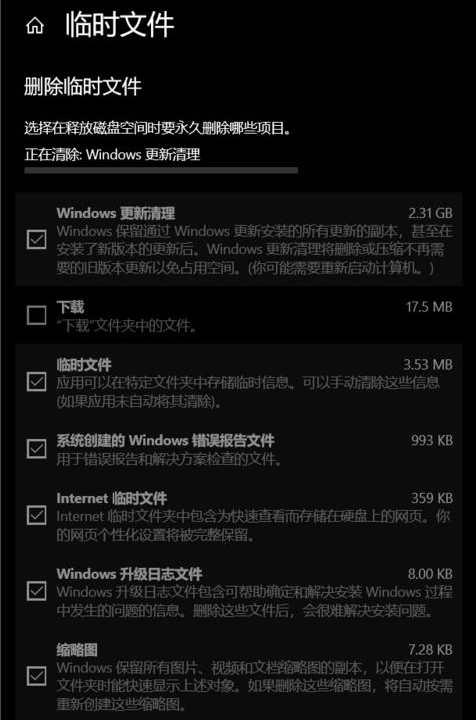Image resolution: width=476 pixels, height=720 pixels.
Task: Toggle the 缩略图 checkbox
Action: 37,676
